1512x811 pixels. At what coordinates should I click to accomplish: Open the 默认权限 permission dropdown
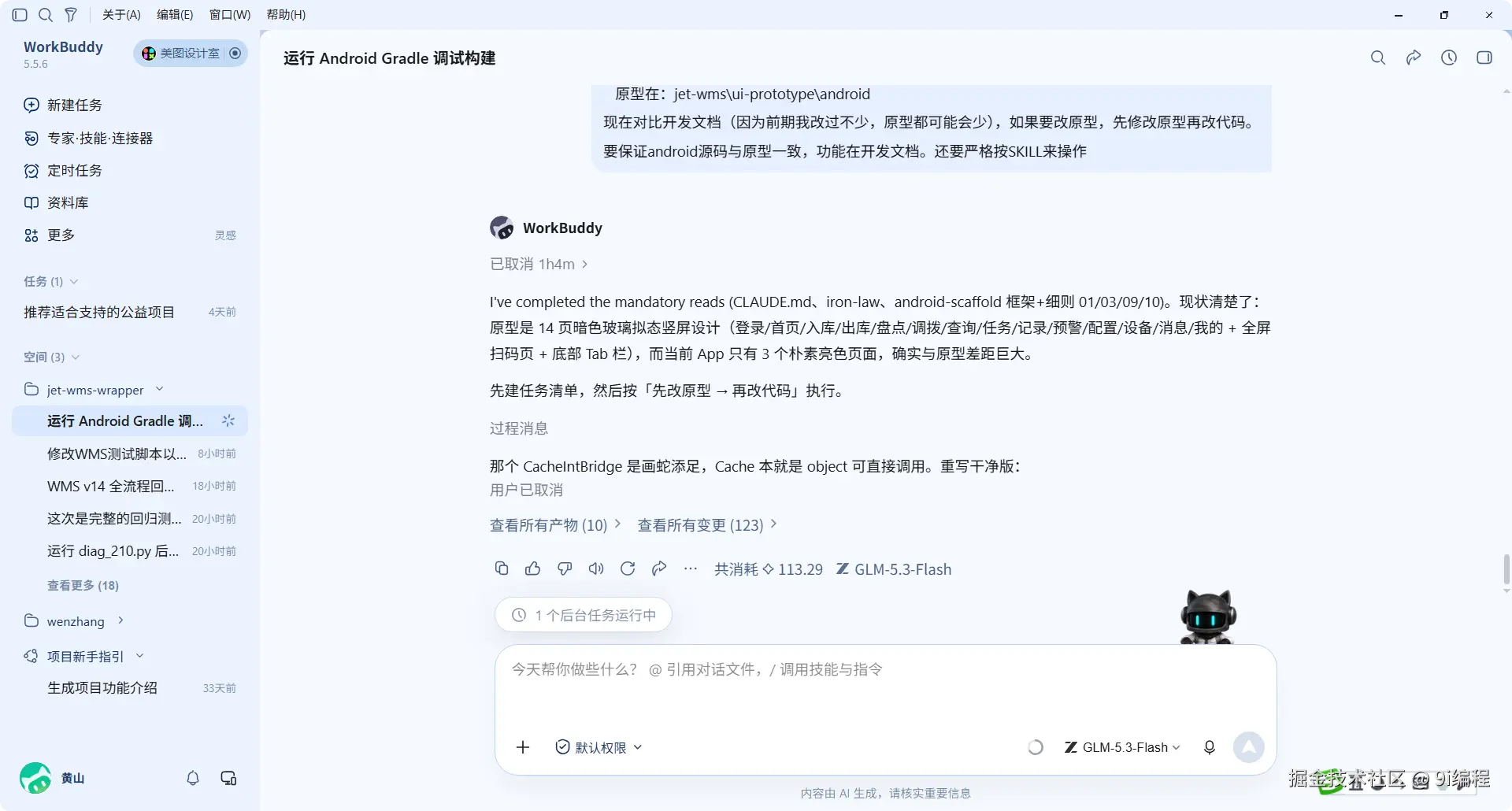[598, 747]
